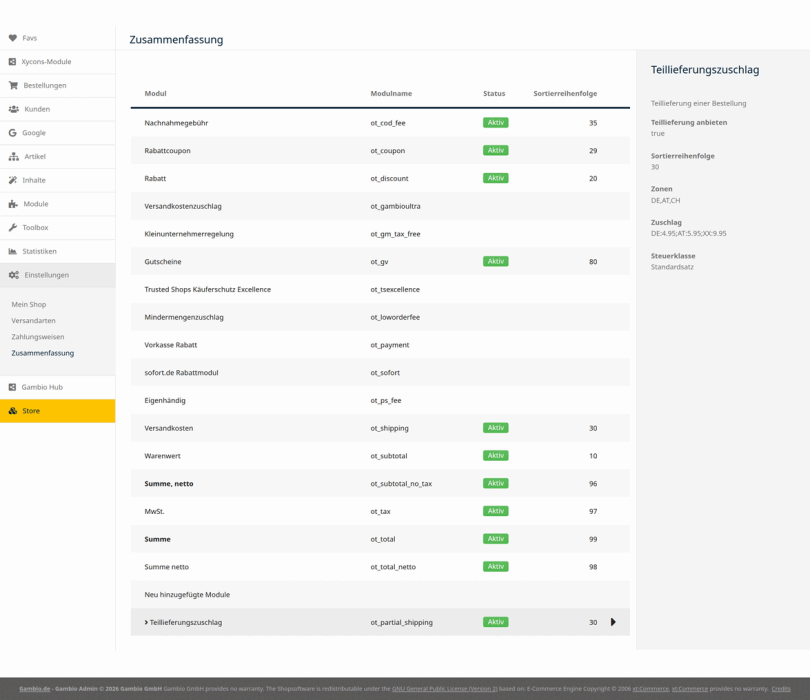This screenshot has height=700, width=810.
Task: Click the Teillieferungszuschlag module name in table
Action: tap(186, 623)
